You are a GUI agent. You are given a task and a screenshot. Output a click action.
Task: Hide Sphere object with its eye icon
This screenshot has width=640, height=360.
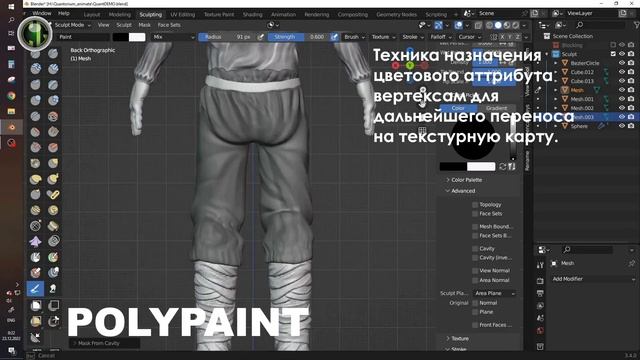(622, 126)
